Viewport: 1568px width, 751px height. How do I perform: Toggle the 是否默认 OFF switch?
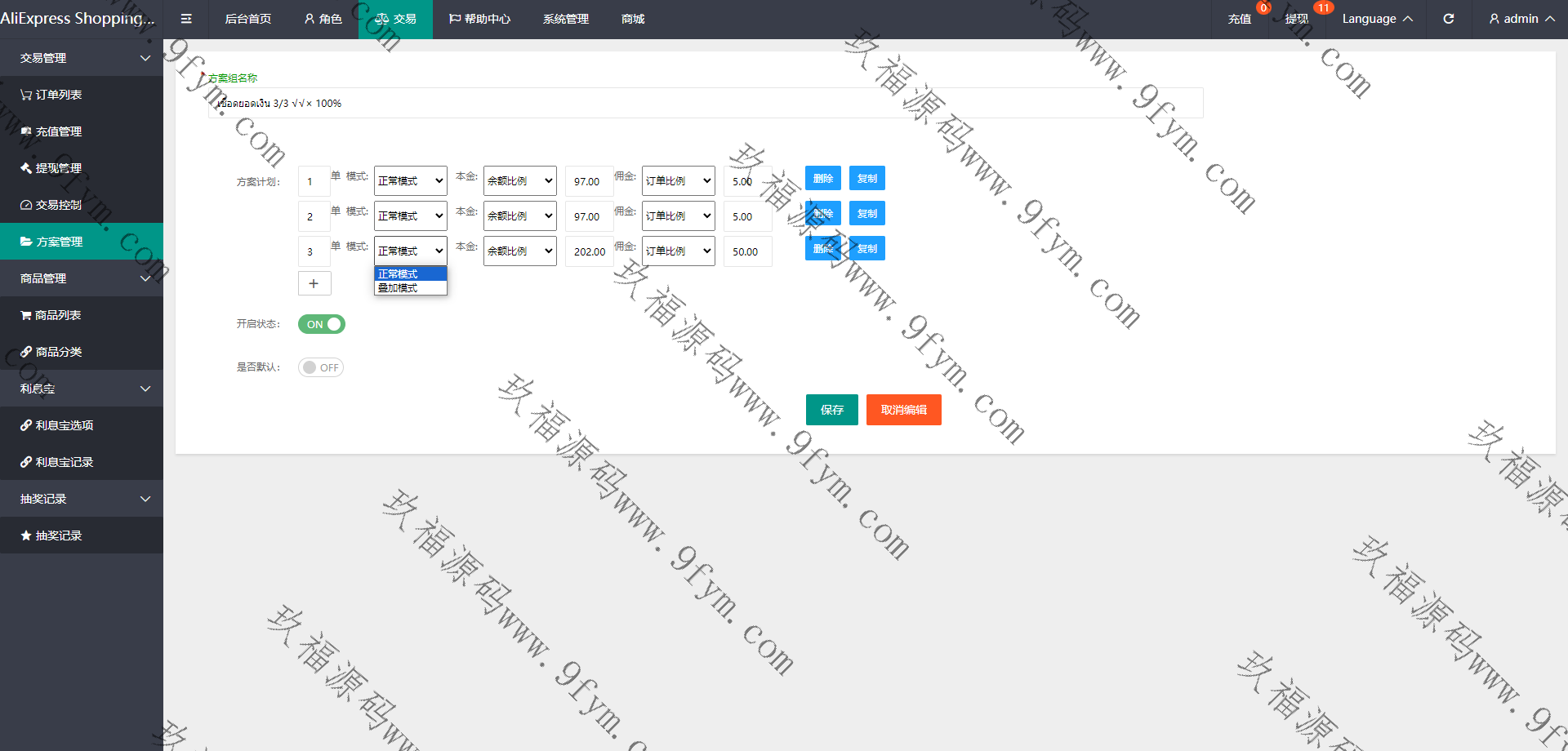click(321, 367)
